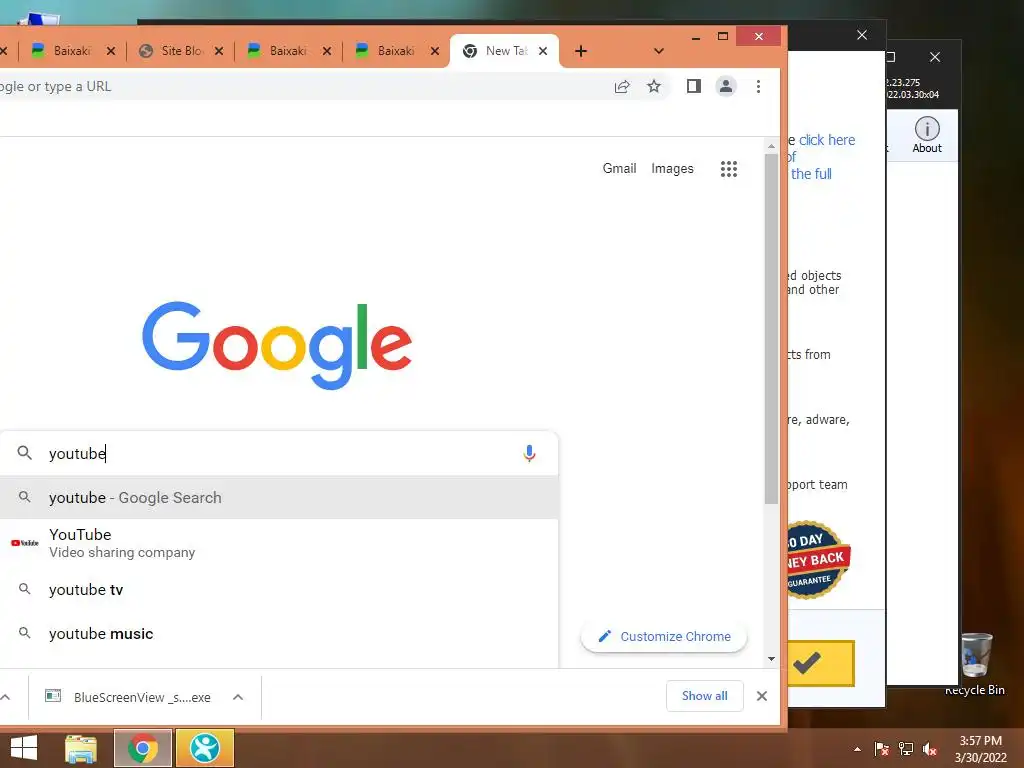Image resolution: width=1024 pixels, height=768 pixels.
Task: Close the New Tab tab
Action: click(543, 51)
